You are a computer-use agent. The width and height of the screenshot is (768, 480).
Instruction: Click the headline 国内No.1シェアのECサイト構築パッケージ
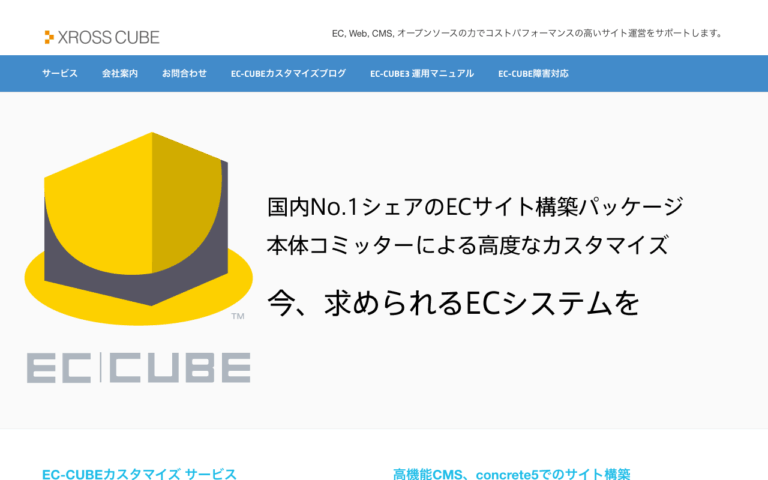475,207
